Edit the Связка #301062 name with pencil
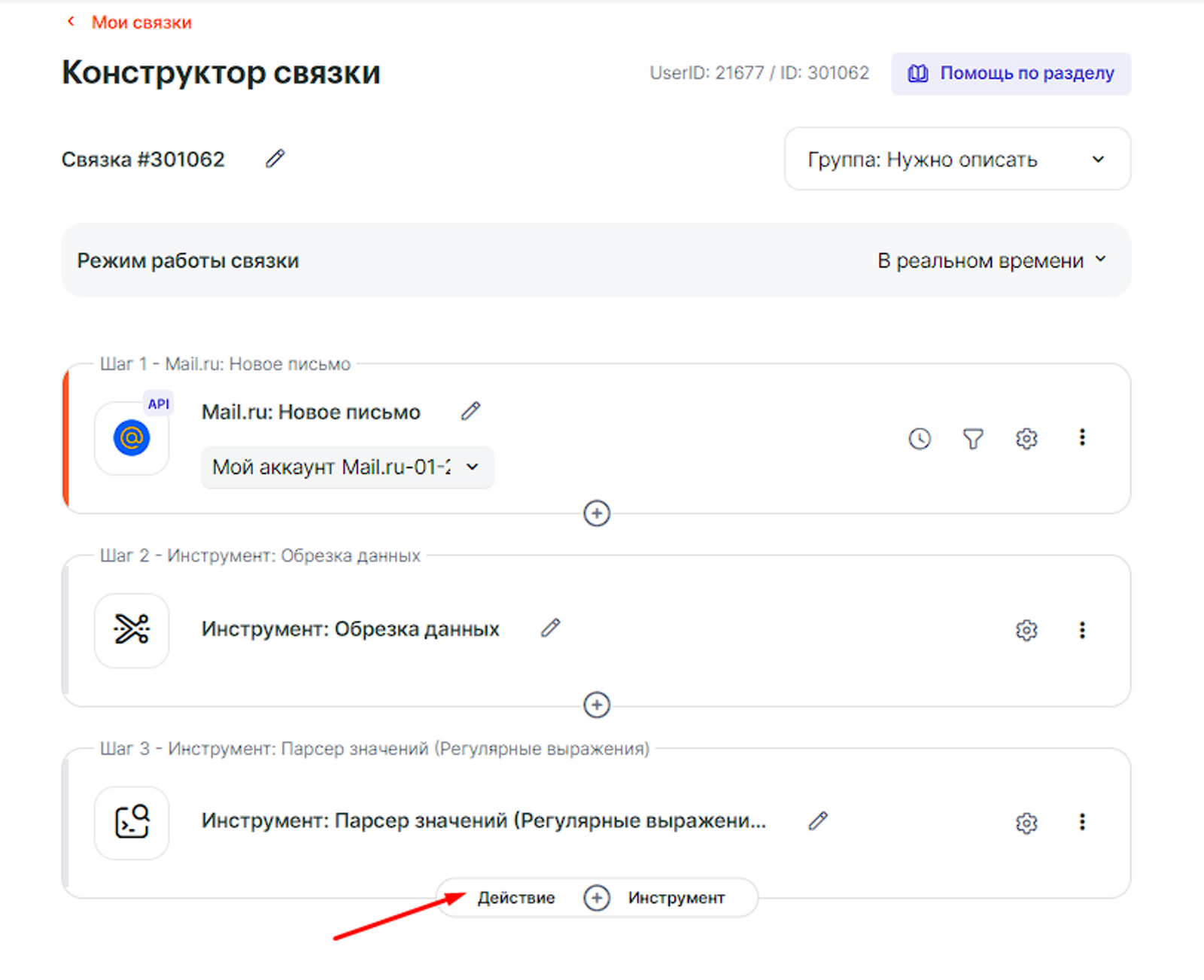1204x980 pixels. pos(275,159)
